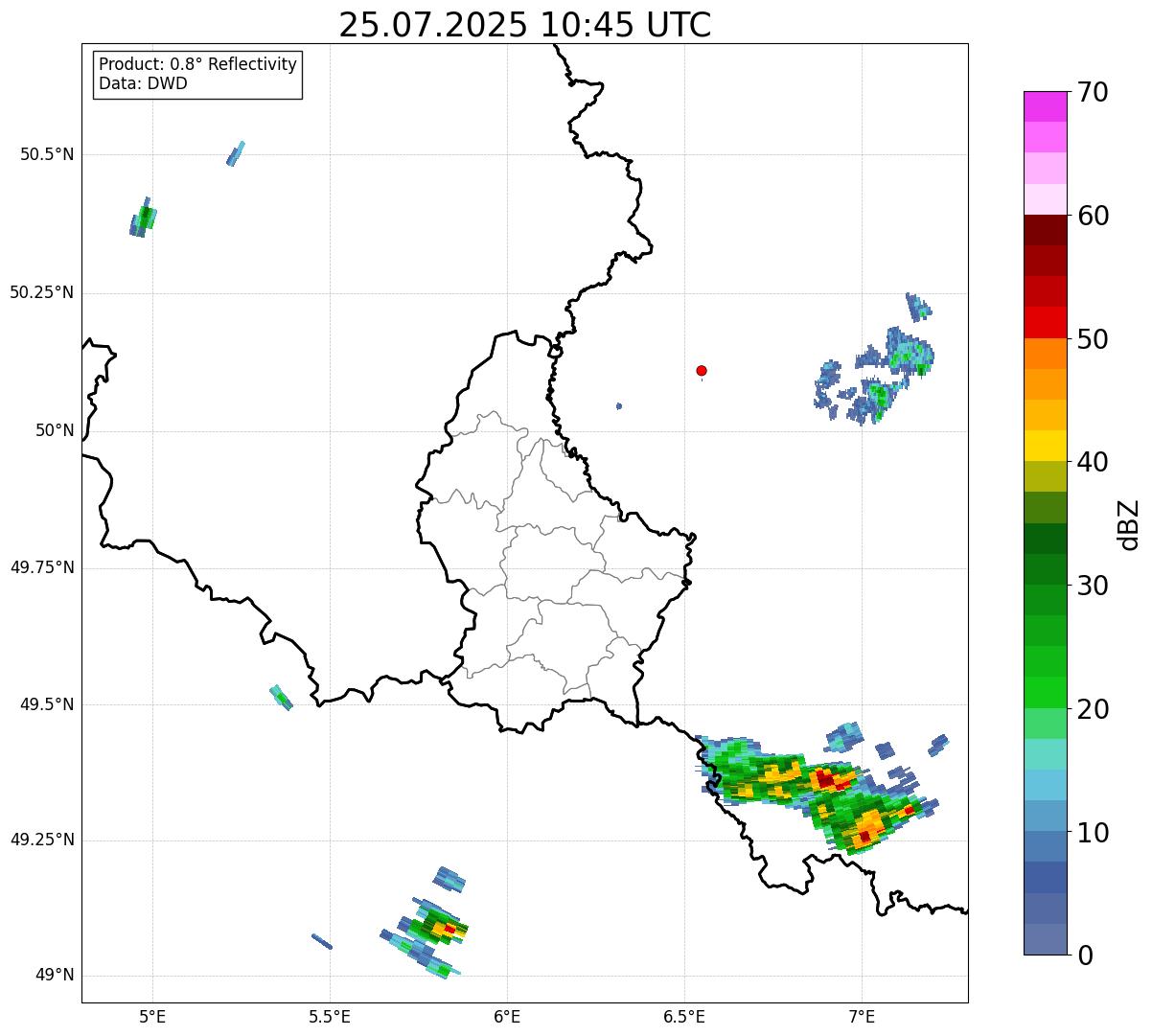The image size is (1152, 1036).
Task: Pick the bright green swatch just above 20
Action: point(1045,693)
